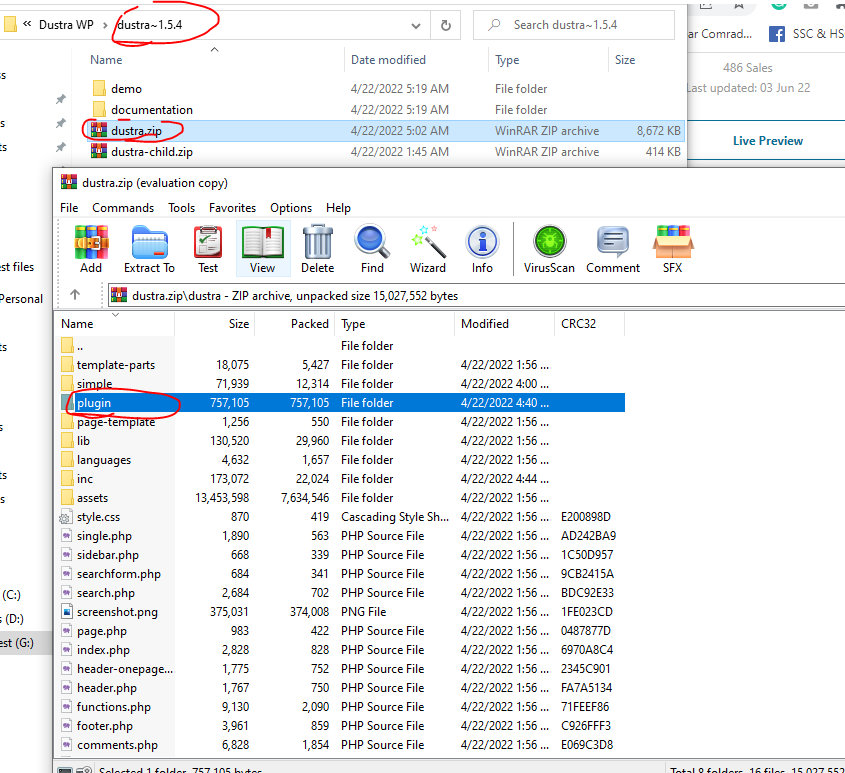Open the File menu
The height and width of the screenshot is (773, 845).
69,208
